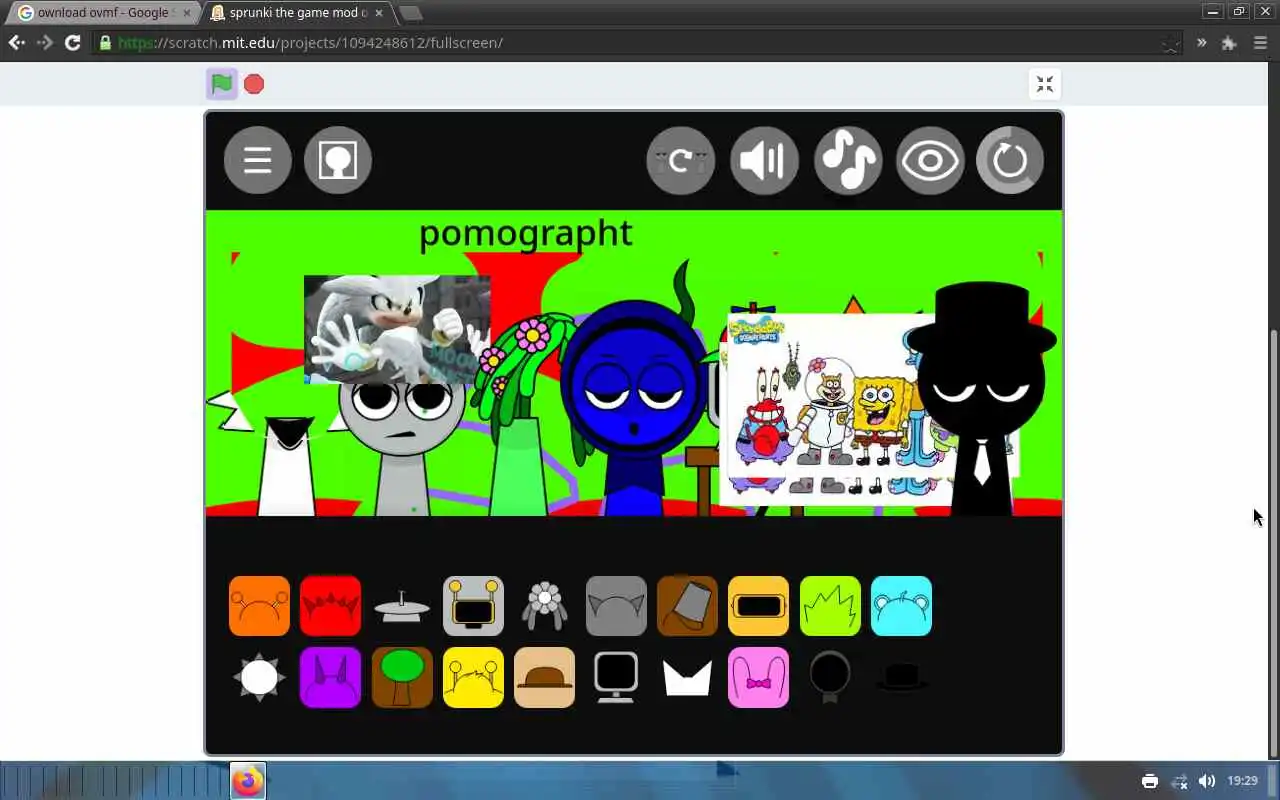The image size is (1280, 800).
Task: Toggle the music note button
Action: point(848,160)
